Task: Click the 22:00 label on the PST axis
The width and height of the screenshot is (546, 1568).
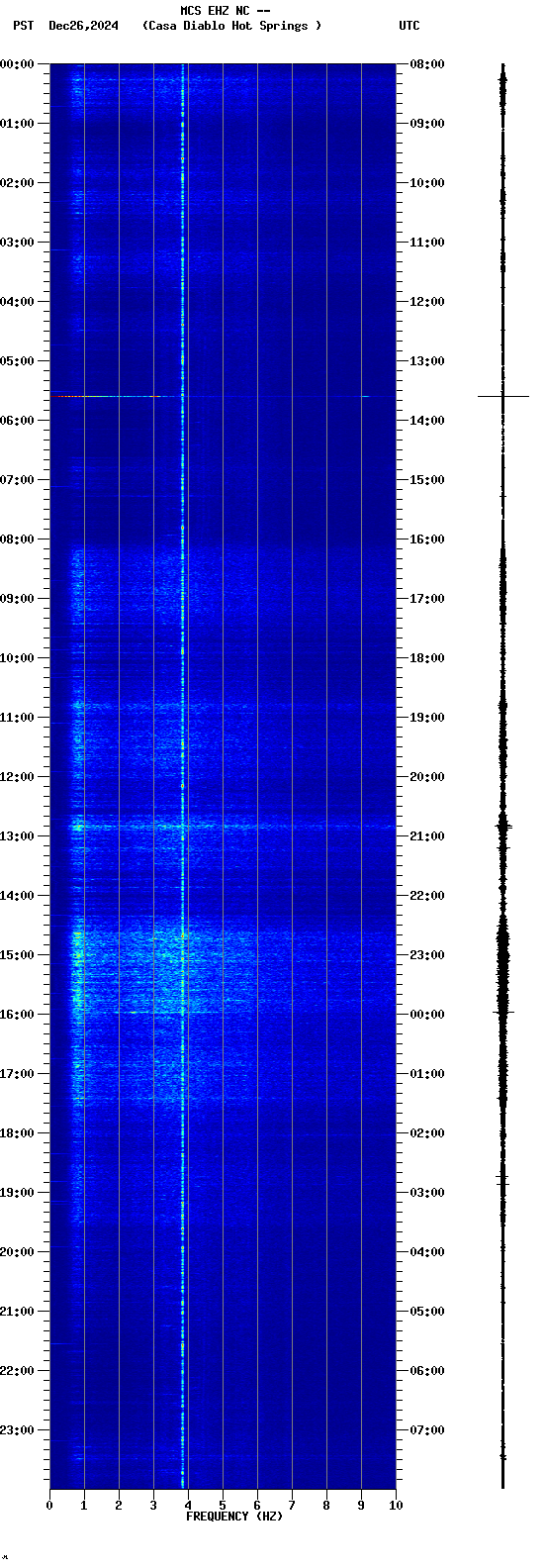Action: (x=18, y=1371)
